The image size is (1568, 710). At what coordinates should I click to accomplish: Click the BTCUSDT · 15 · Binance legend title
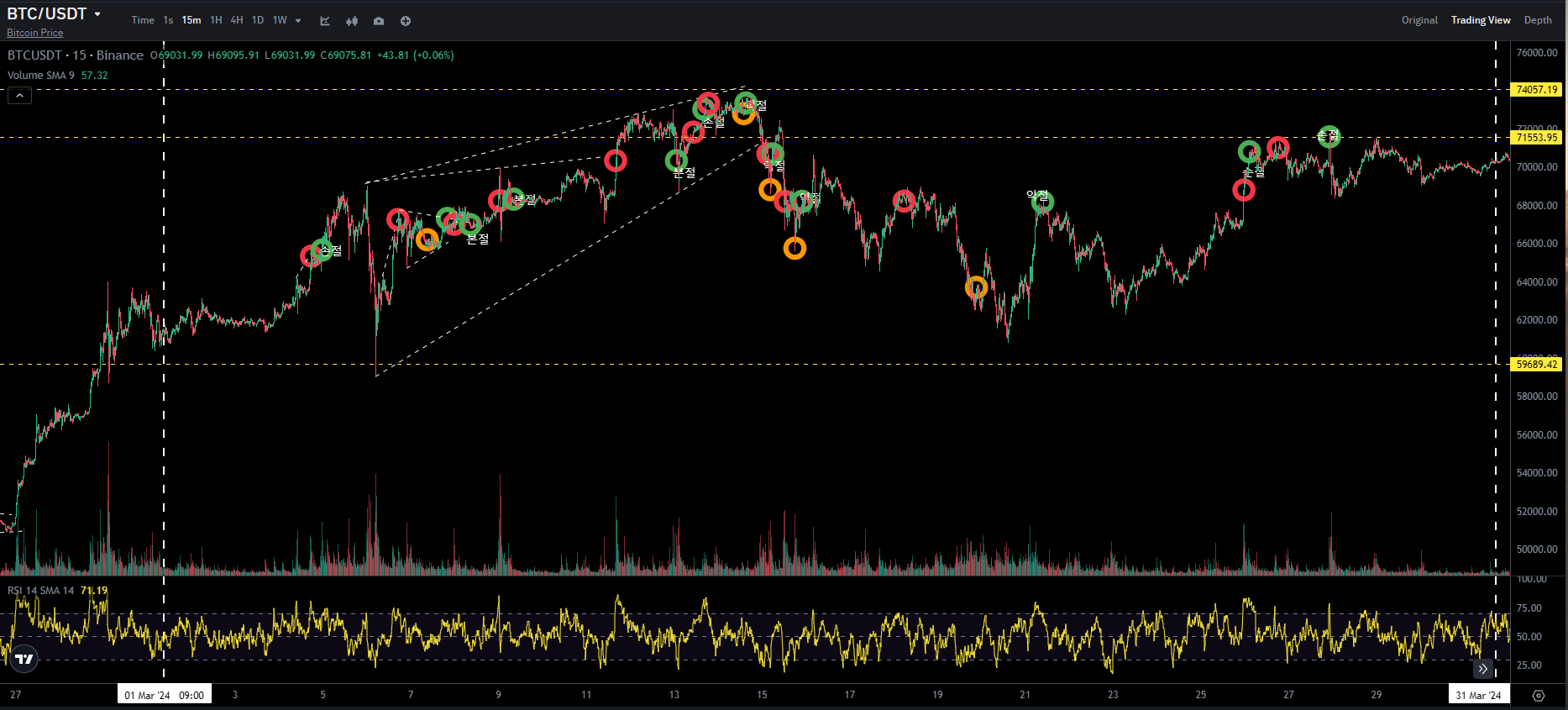[x=76, y=55]
